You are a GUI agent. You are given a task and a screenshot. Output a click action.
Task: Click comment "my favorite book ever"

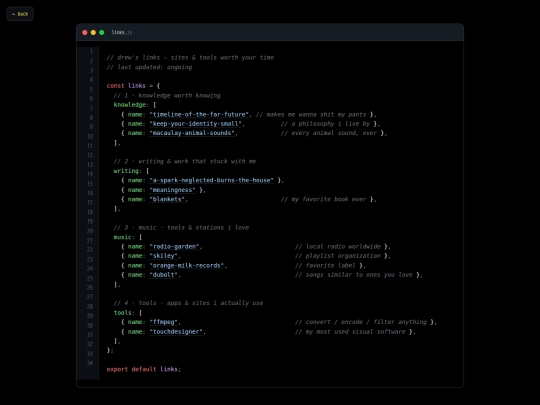(x=324, y=199)
